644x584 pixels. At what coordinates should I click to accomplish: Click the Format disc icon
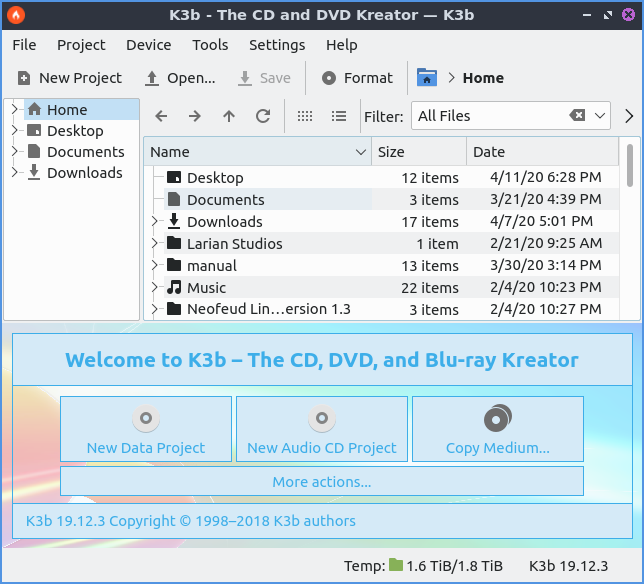(329, 78)
